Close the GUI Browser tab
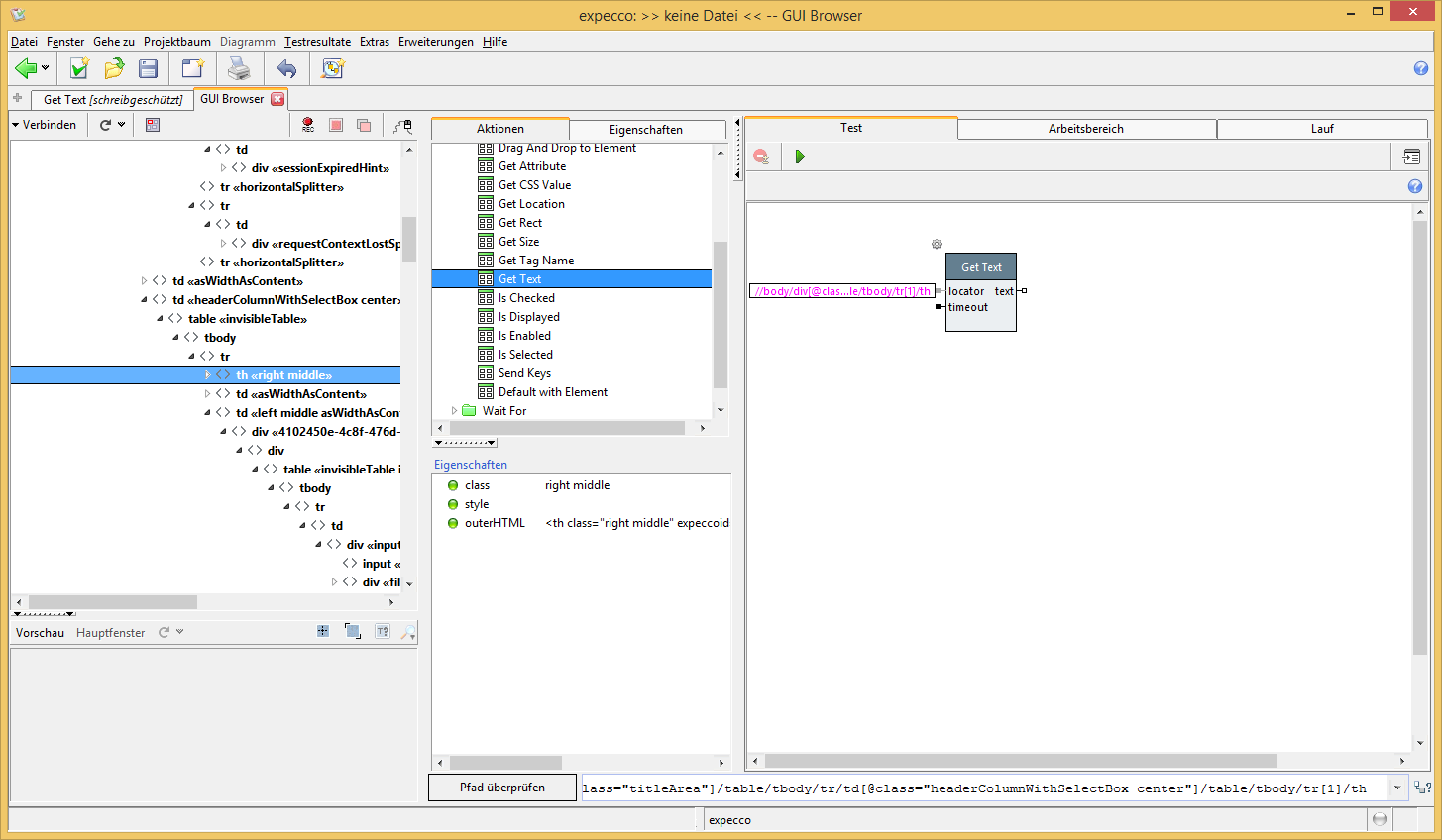This screenshot has width=1442, height=840. click(x=277, y=99)
